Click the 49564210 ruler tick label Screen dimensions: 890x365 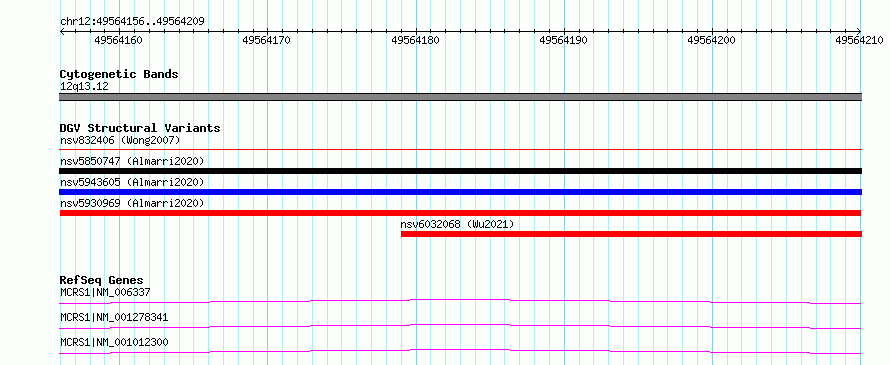pyautogui.click(x=860, y=40)
